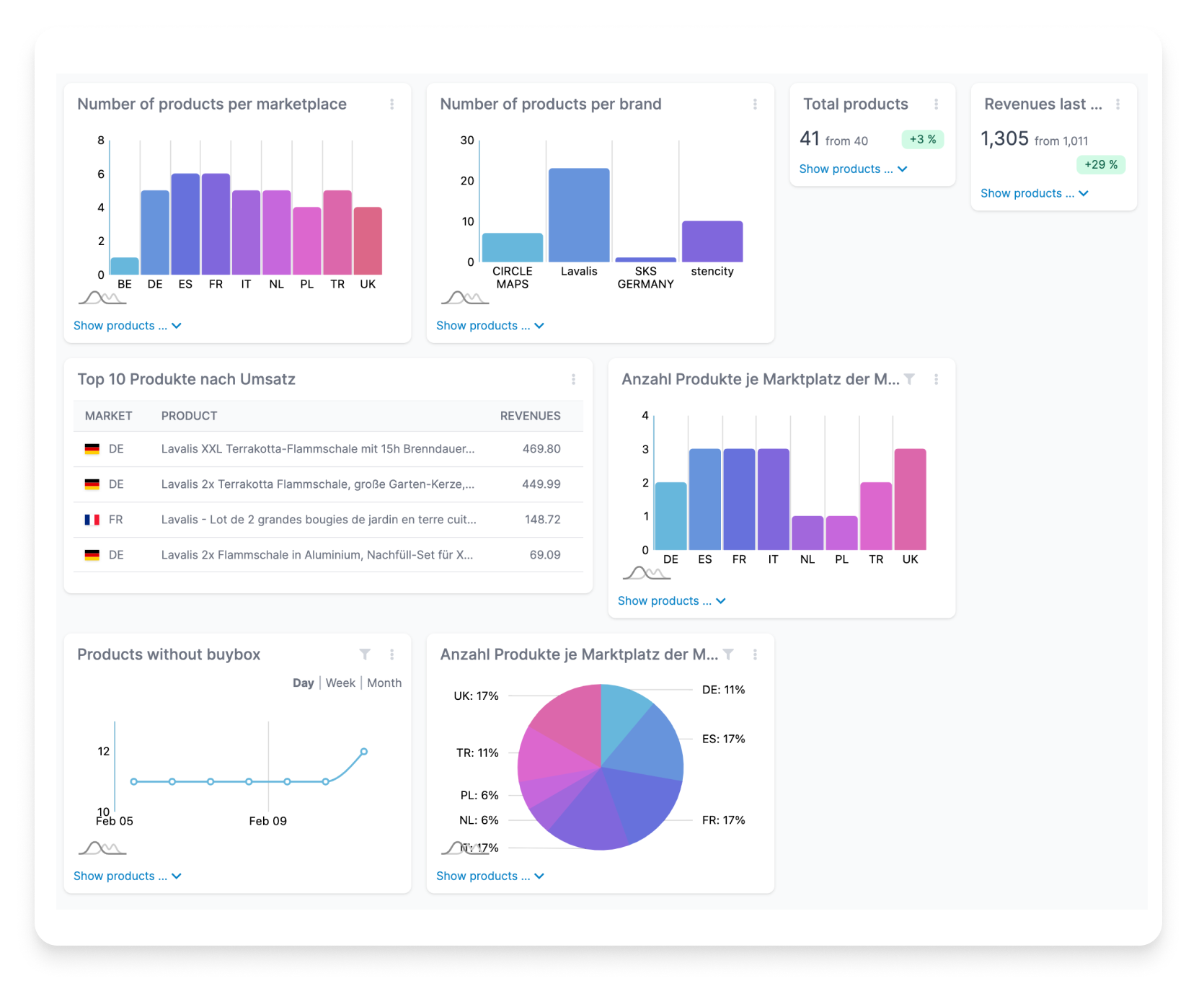Open kebab menu on Top 10 Produkte table
The height and width of the screenshot is (986, 1204).
pyautogui.click(x=574, y=379)
